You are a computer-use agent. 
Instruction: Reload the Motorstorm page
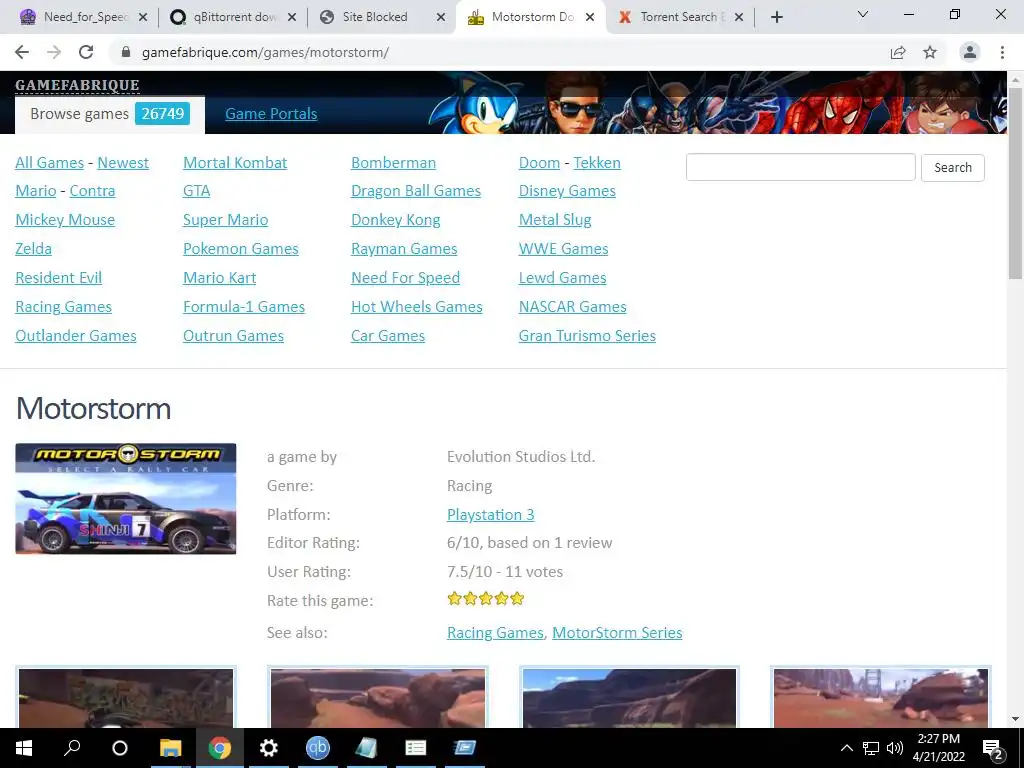point(86,52)
